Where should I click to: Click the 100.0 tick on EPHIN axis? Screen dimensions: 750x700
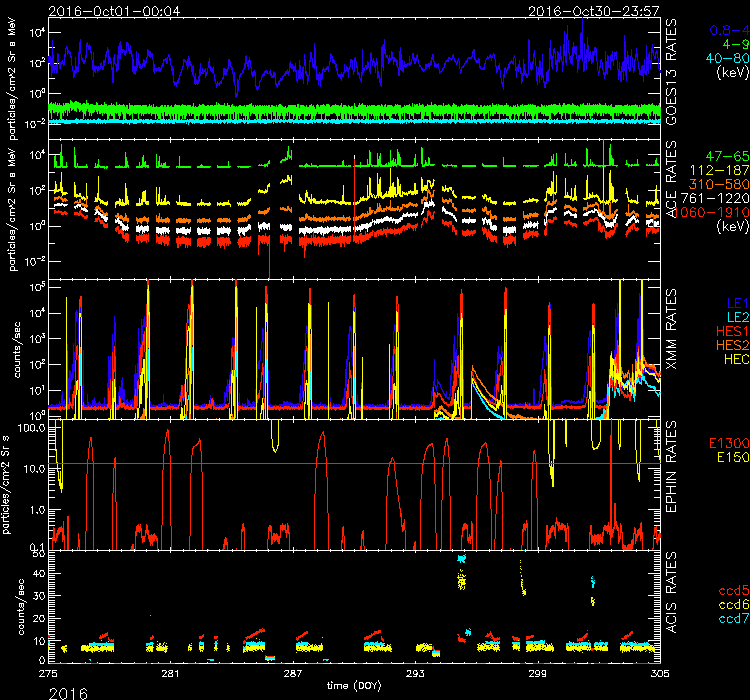[32, 428]
